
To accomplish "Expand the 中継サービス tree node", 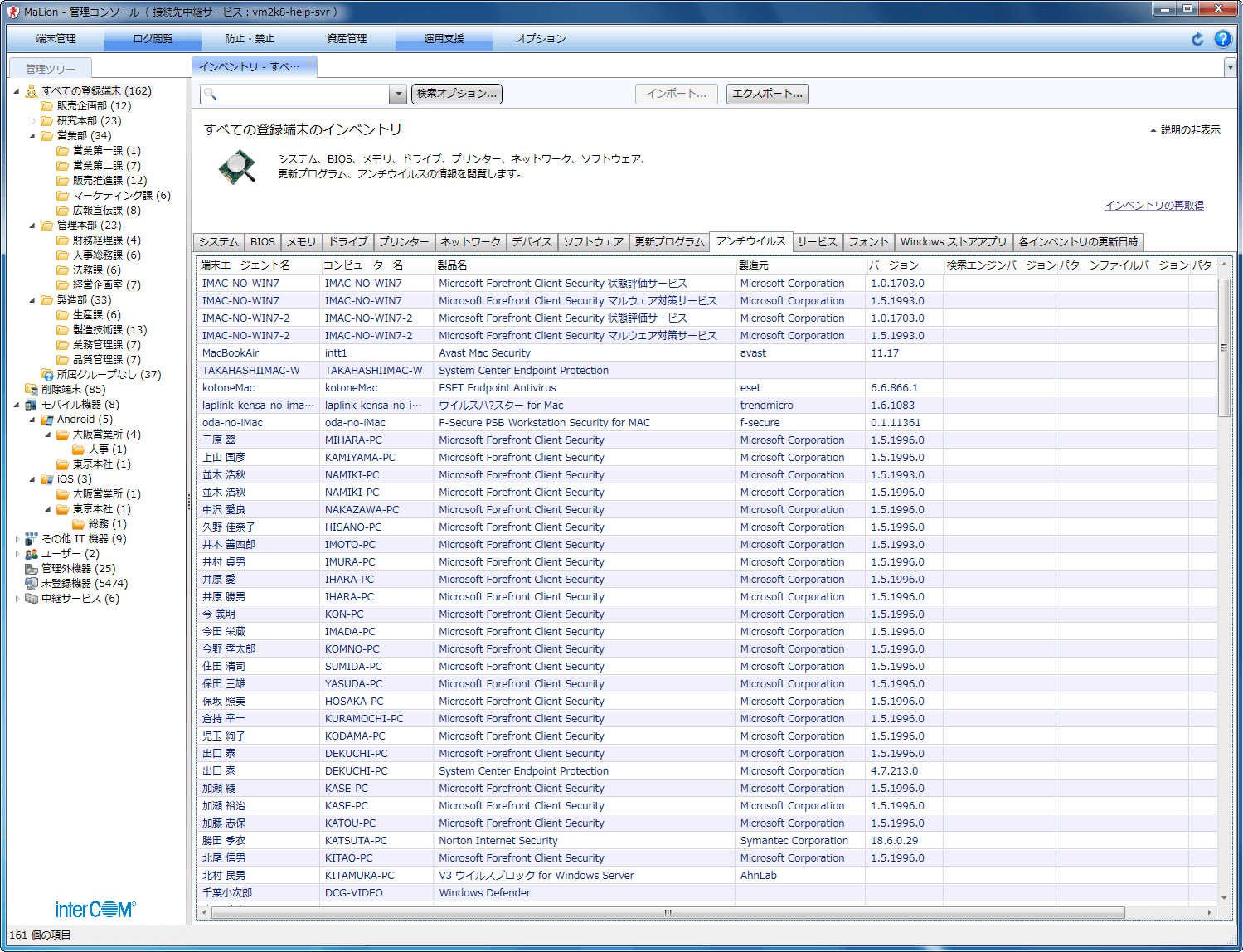I will coord(17,599).
